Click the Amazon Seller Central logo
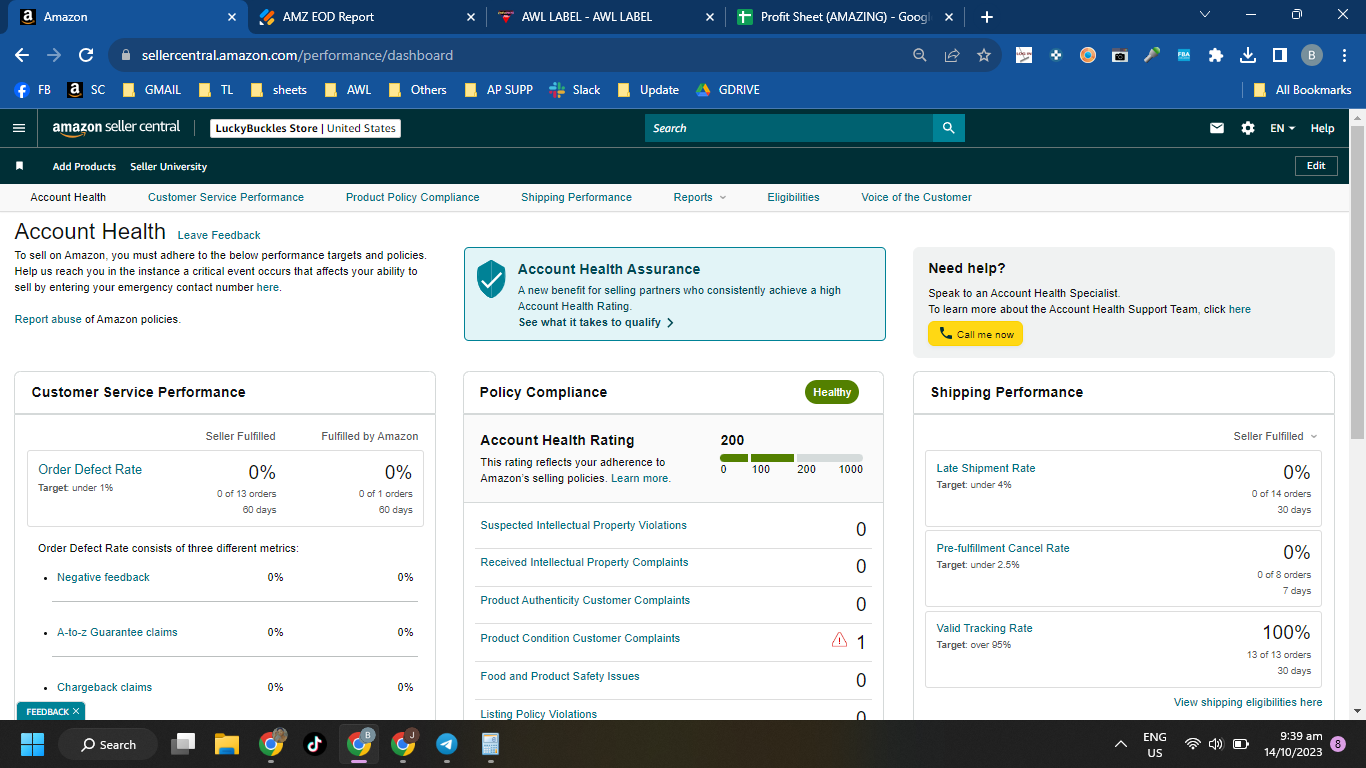This screenshot has height=768, width=1366. tap(117, 128)
